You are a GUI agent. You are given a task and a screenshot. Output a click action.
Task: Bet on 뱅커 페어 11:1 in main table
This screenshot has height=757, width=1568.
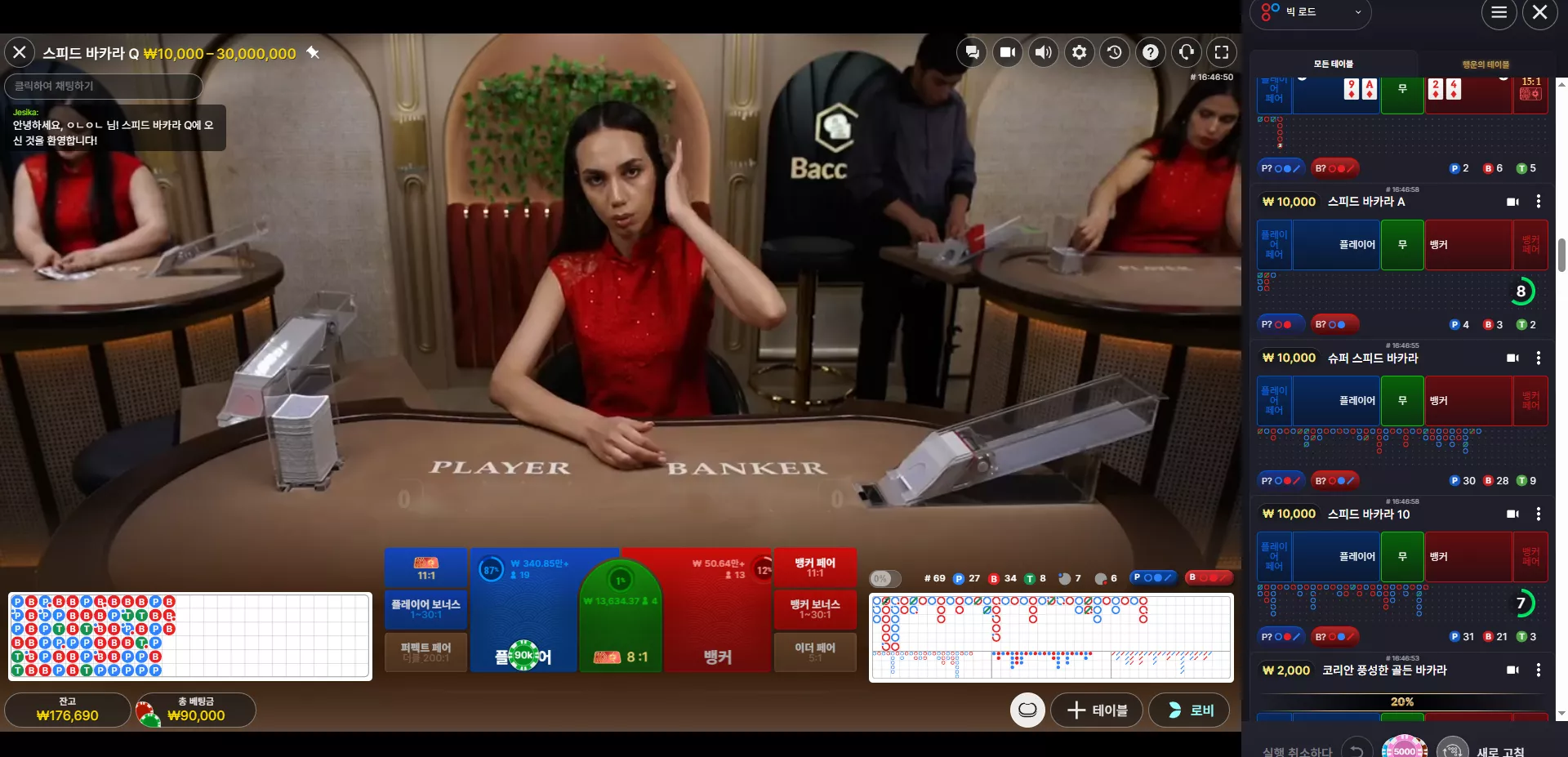point(815,568)
